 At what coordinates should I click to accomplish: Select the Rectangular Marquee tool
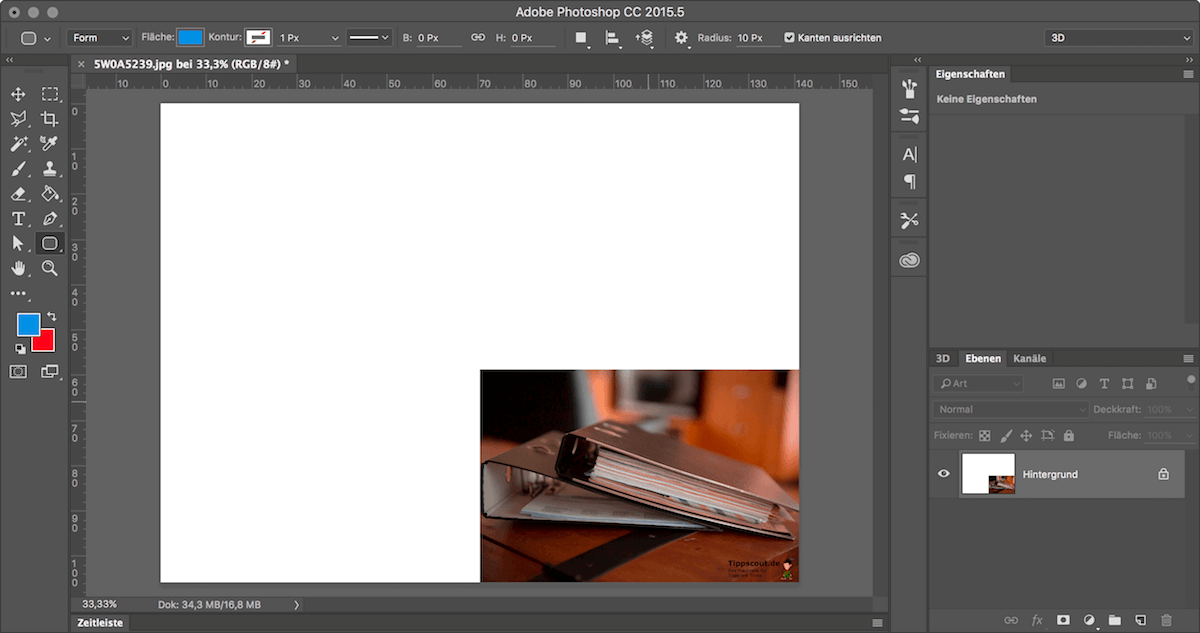pos(50,94)
